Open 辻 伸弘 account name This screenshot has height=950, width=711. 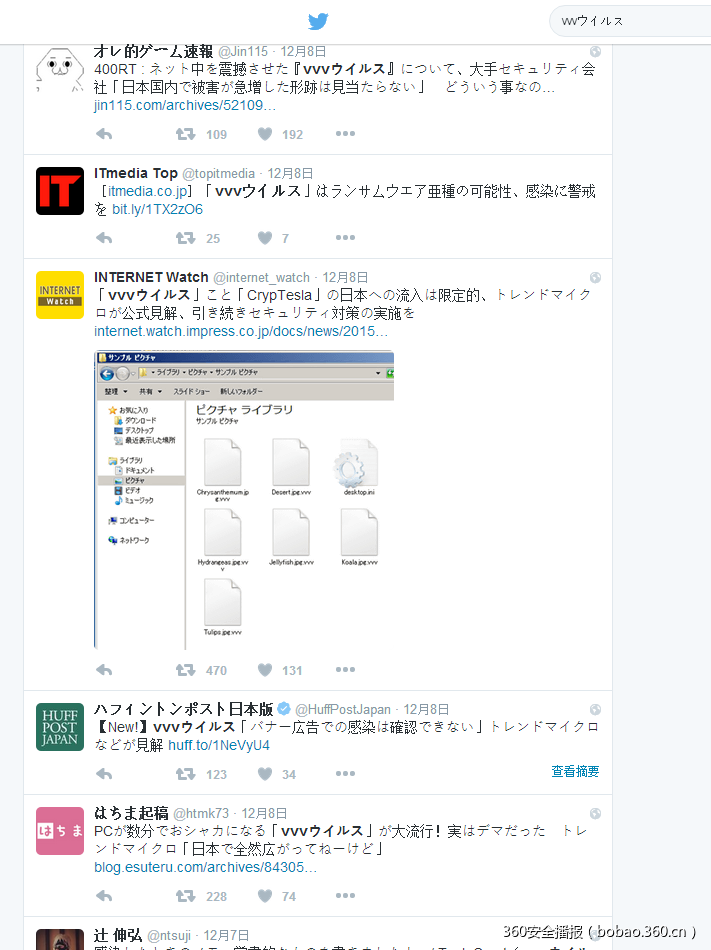pyautogui.click(x=118, y=935)
